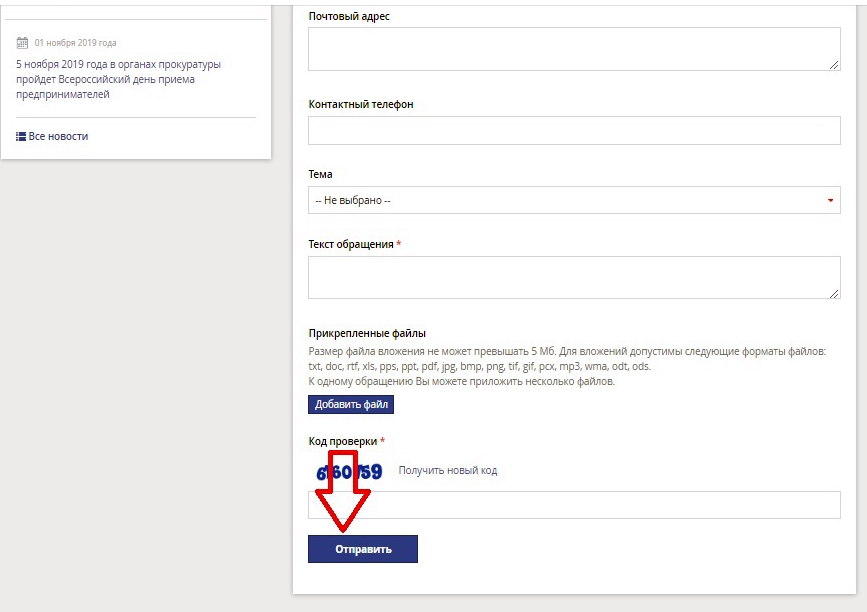Click into the Контактный телефон field

pos(573,131)
